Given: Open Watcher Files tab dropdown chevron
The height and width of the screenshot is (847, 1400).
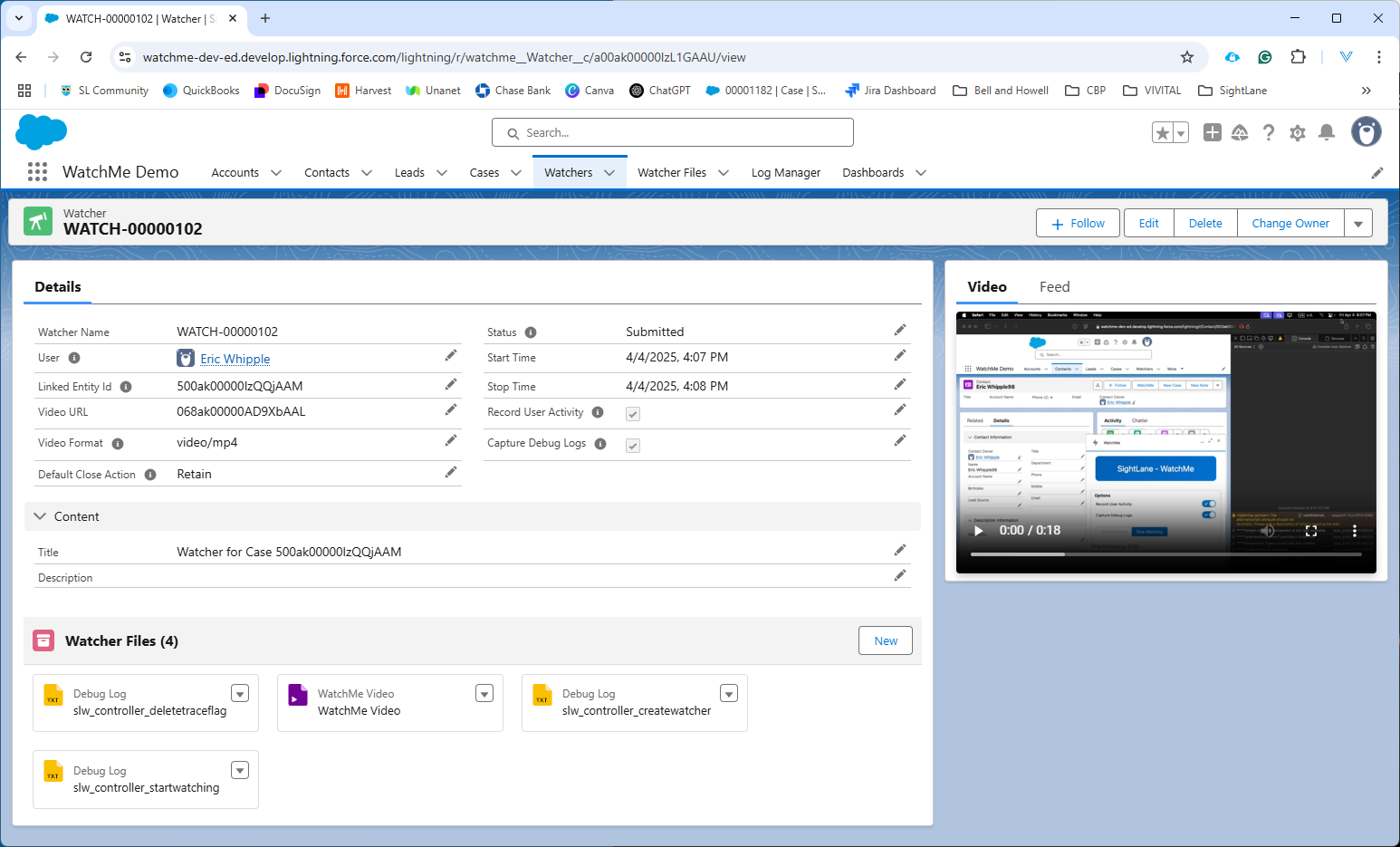Looking at the screenshot, I should pos(724,173).
